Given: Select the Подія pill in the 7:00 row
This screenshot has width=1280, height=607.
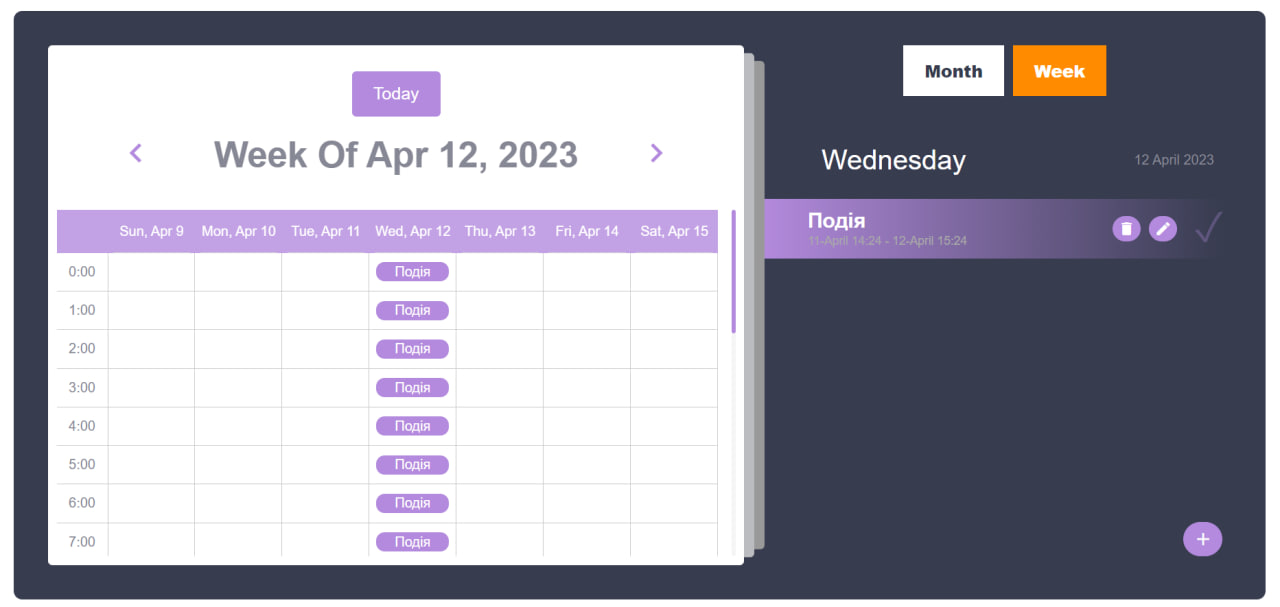Looking at the screenshot, I should [412, 541].
